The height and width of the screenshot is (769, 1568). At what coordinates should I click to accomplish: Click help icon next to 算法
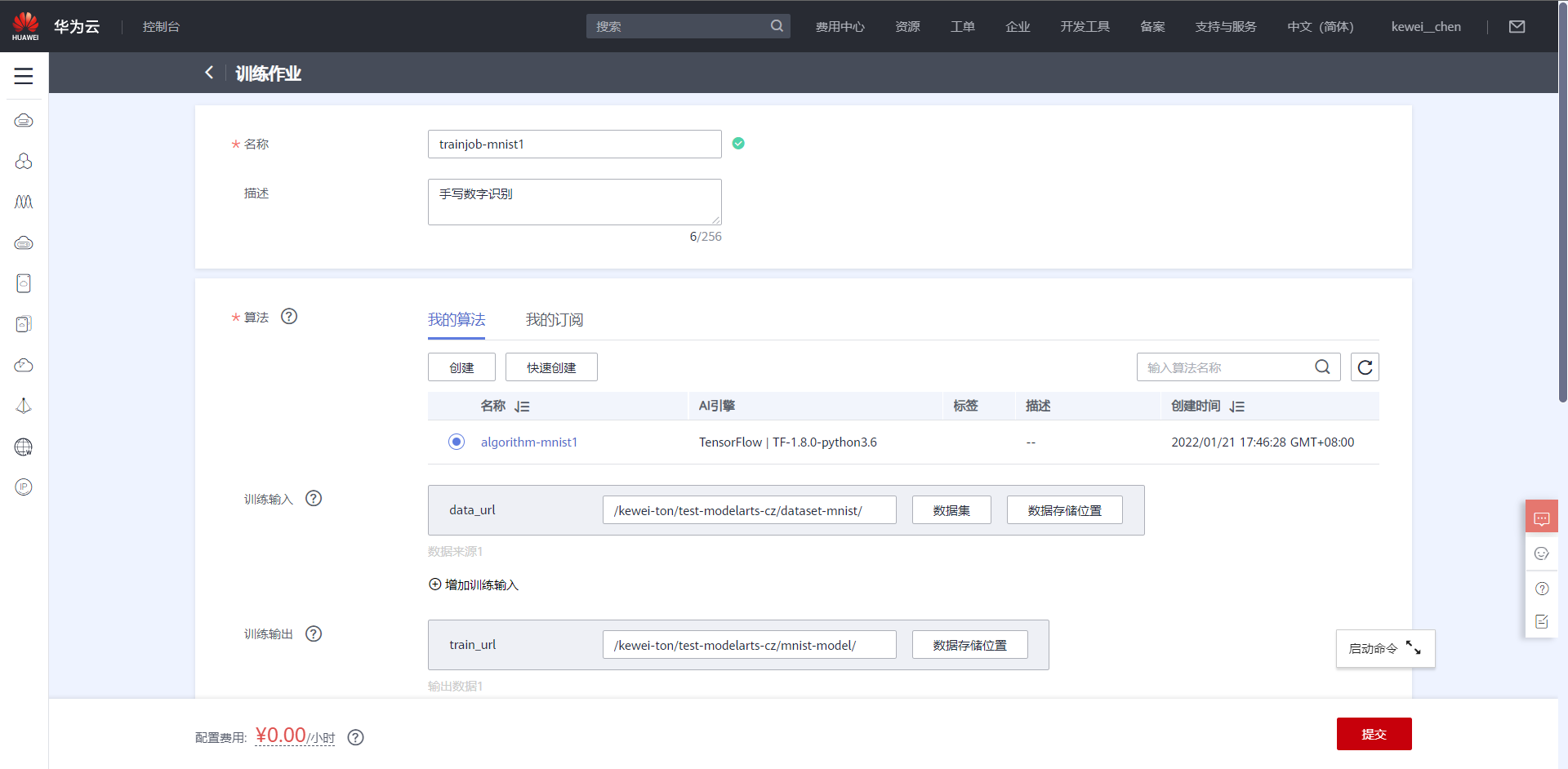pos(289,316)
